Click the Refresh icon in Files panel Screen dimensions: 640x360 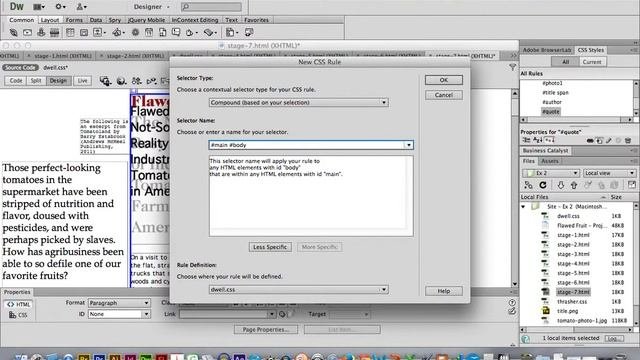point(542,185)
